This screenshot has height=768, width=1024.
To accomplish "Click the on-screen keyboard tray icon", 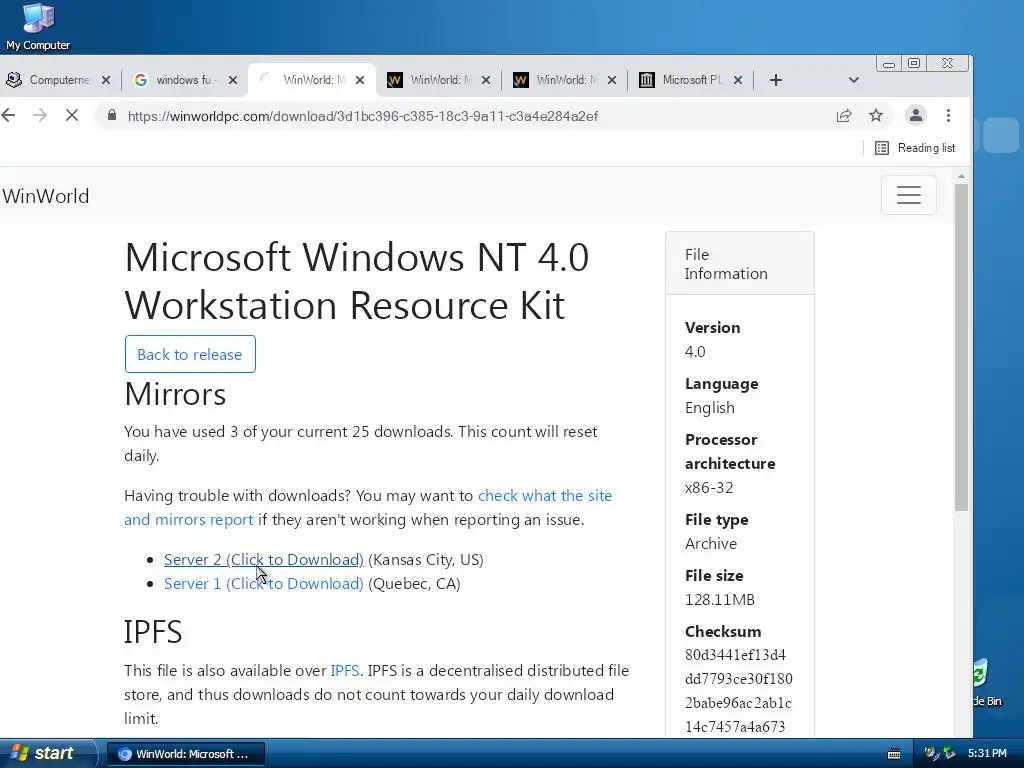I will coord(894,754).
